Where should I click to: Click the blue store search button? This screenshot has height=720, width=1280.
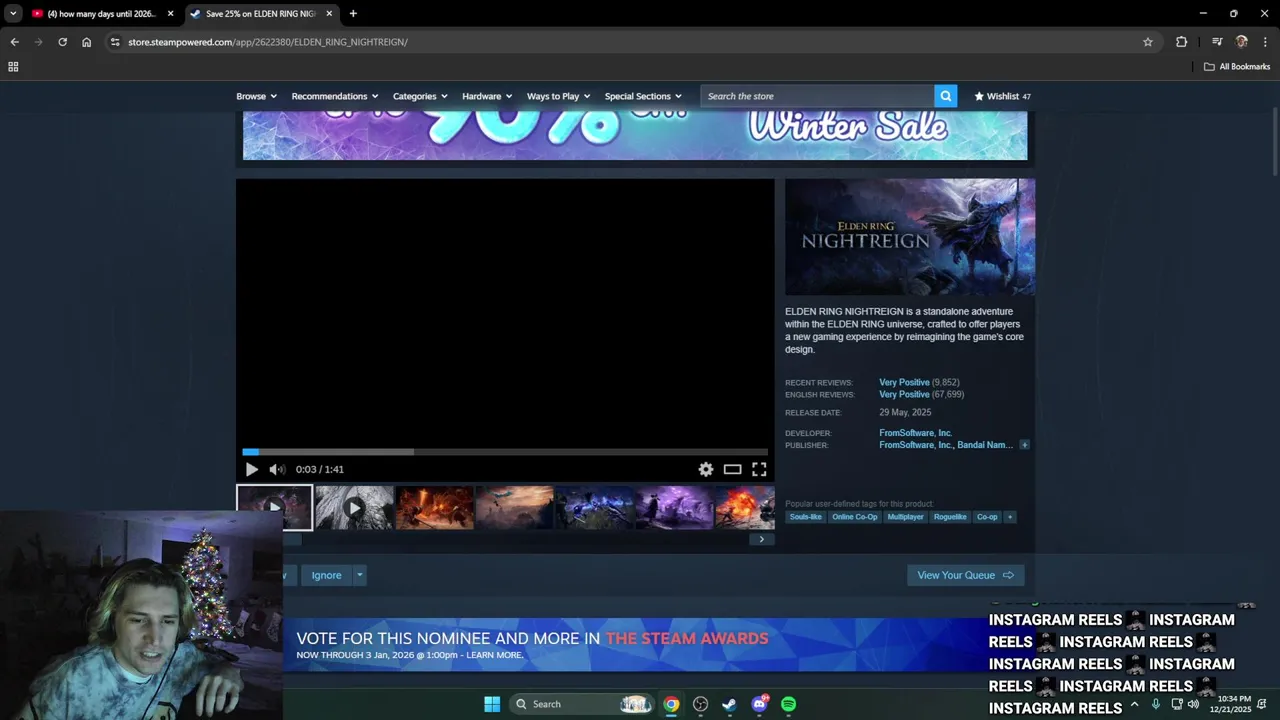946,96
